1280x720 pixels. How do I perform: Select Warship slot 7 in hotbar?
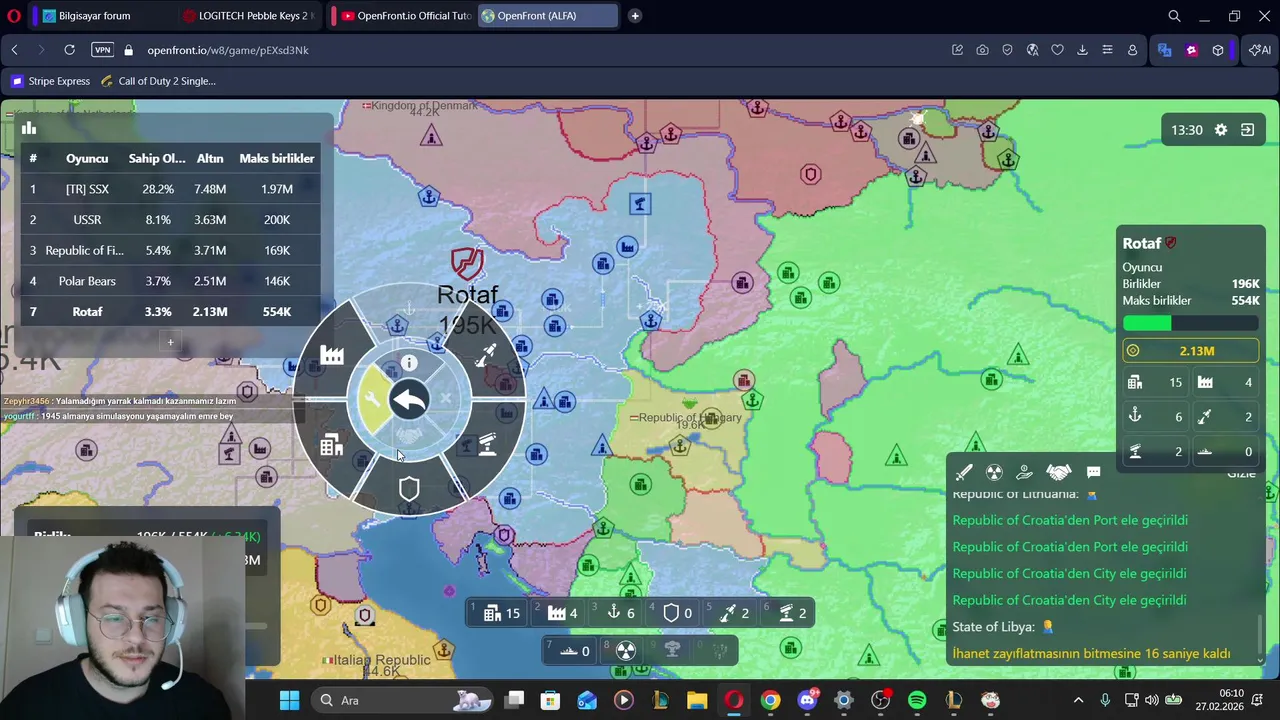[570, 651]
